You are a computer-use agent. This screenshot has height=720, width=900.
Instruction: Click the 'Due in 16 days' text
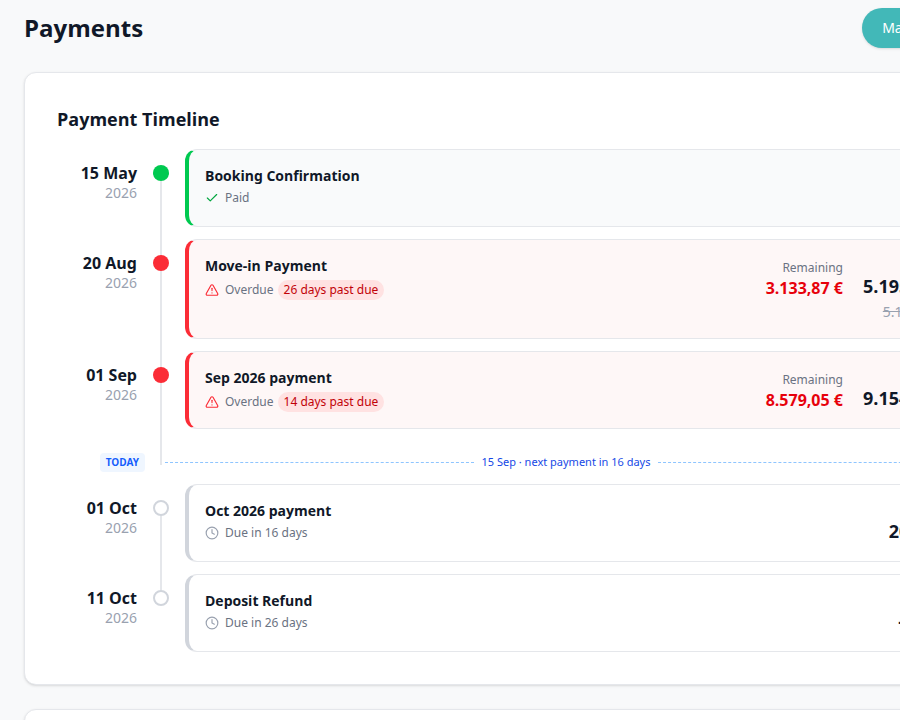click(x=266, y=533)
